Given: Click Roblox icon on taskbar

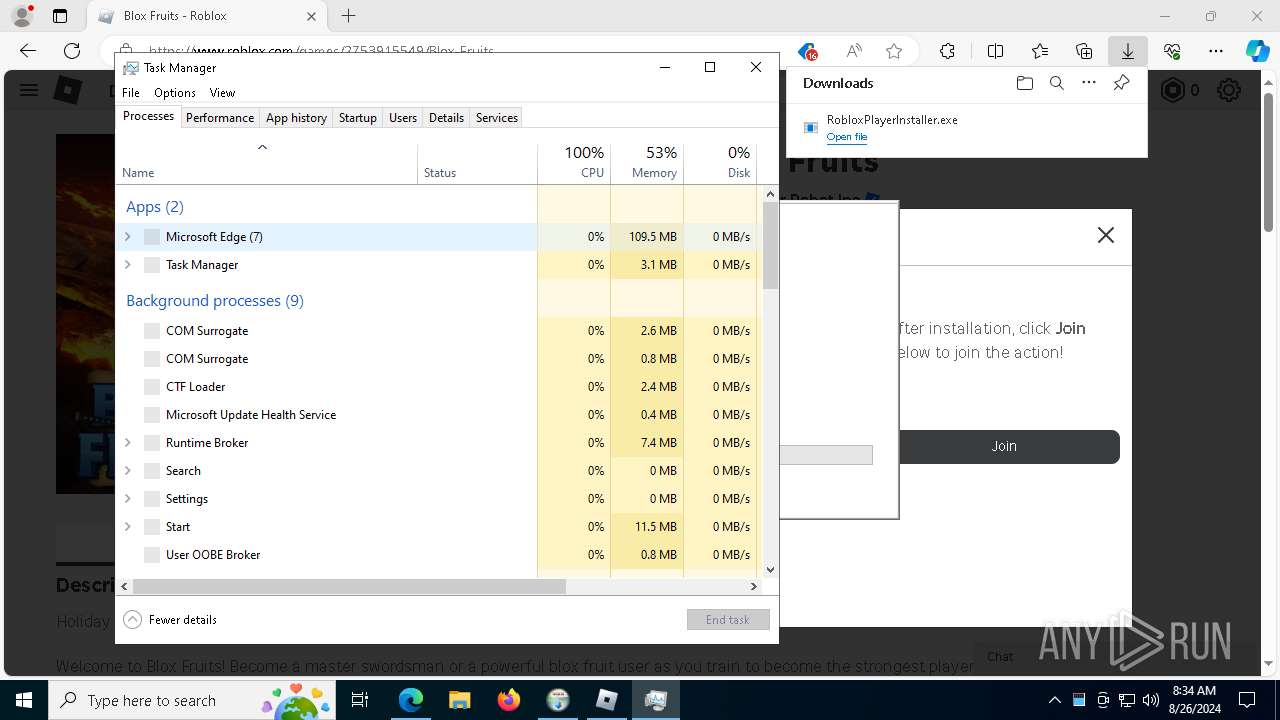Looking at the screenshot, I should click(607, 700).
